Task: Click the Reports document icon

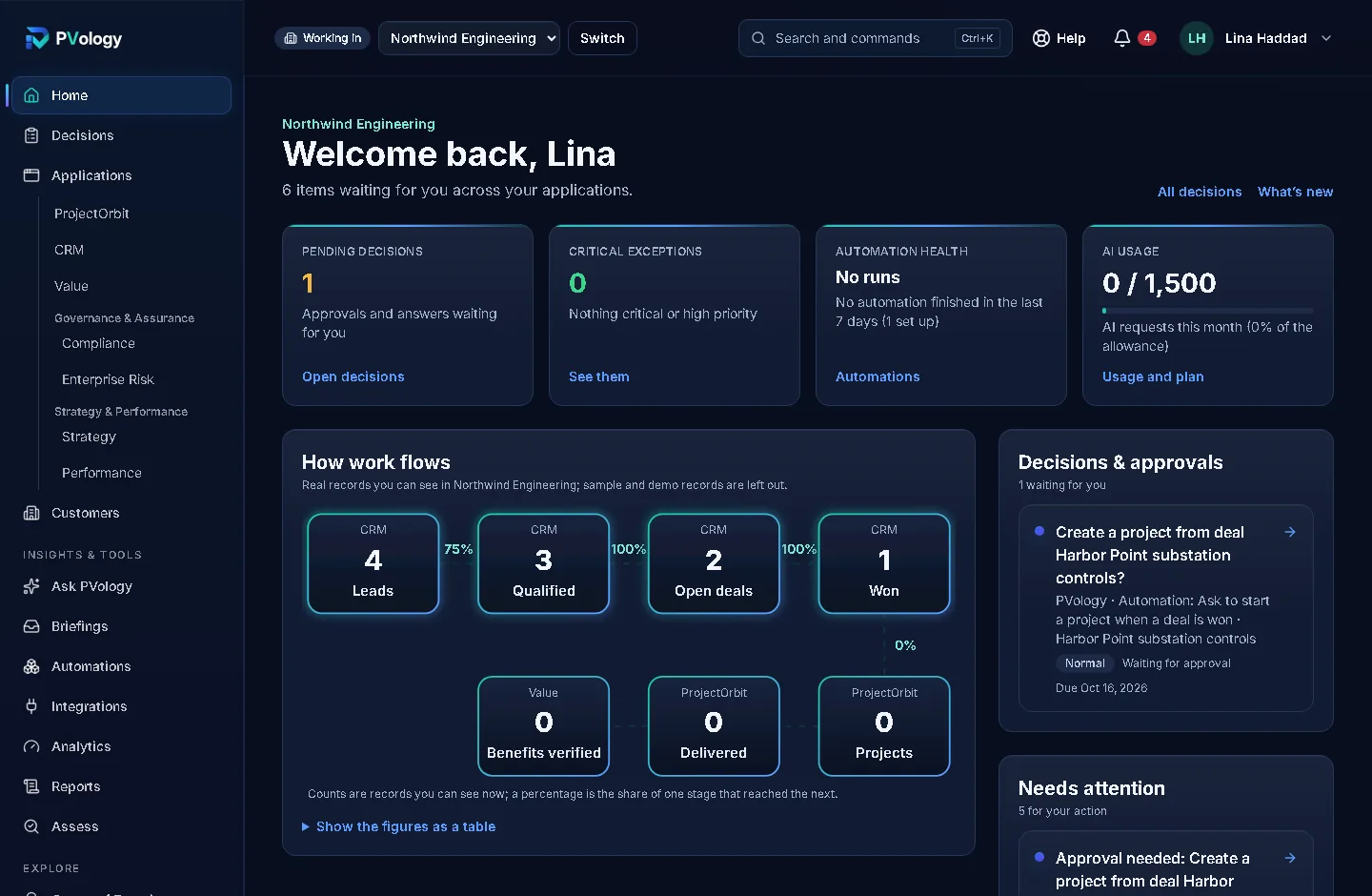Action: (31, 786)
